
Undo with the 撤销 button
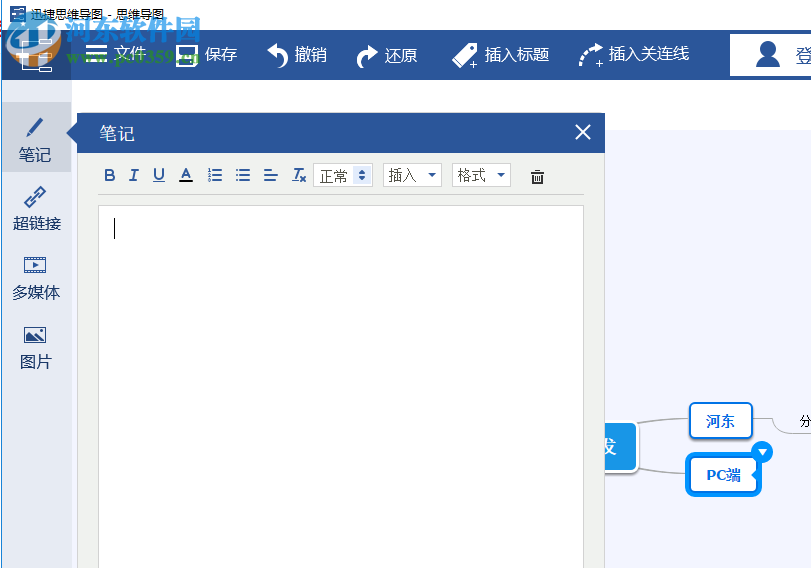(x=297, y=55)
